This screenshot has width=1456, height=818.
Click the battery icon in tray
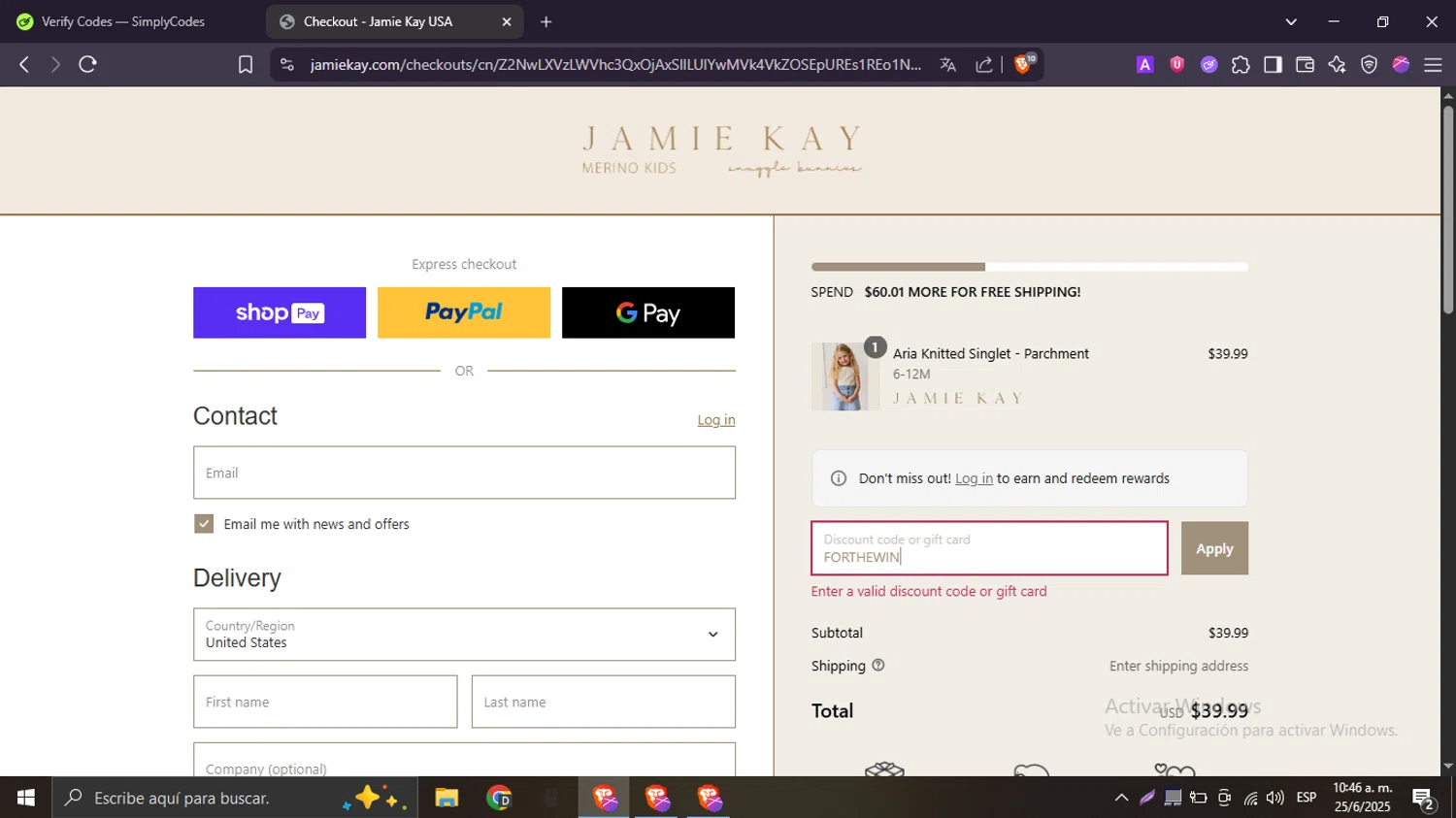pos(1199,798)
